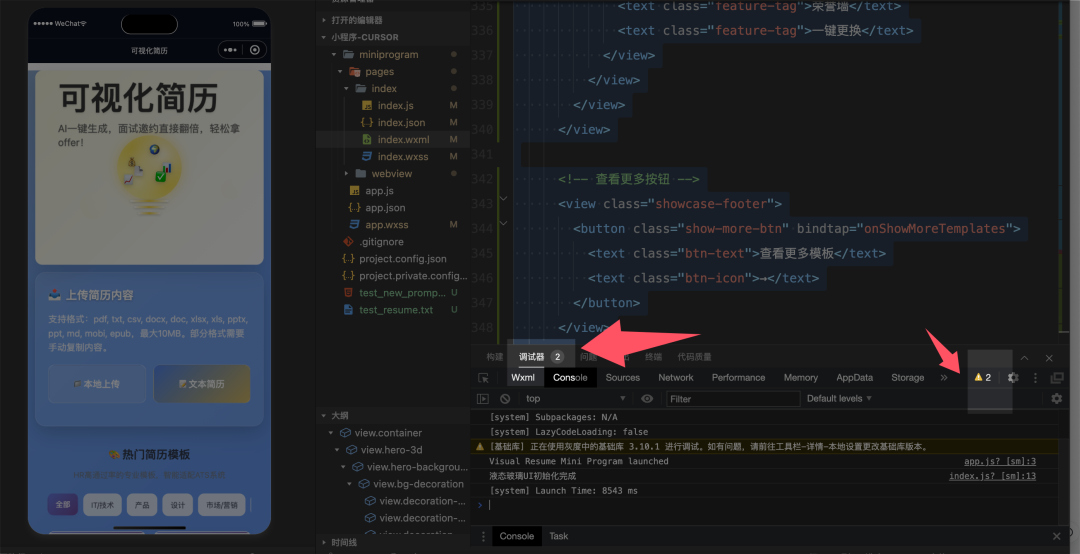The width and height of the screenshot is (1080, 554).
Task: Select the IT/技术 template category chip
Action: tap(100, 505)
